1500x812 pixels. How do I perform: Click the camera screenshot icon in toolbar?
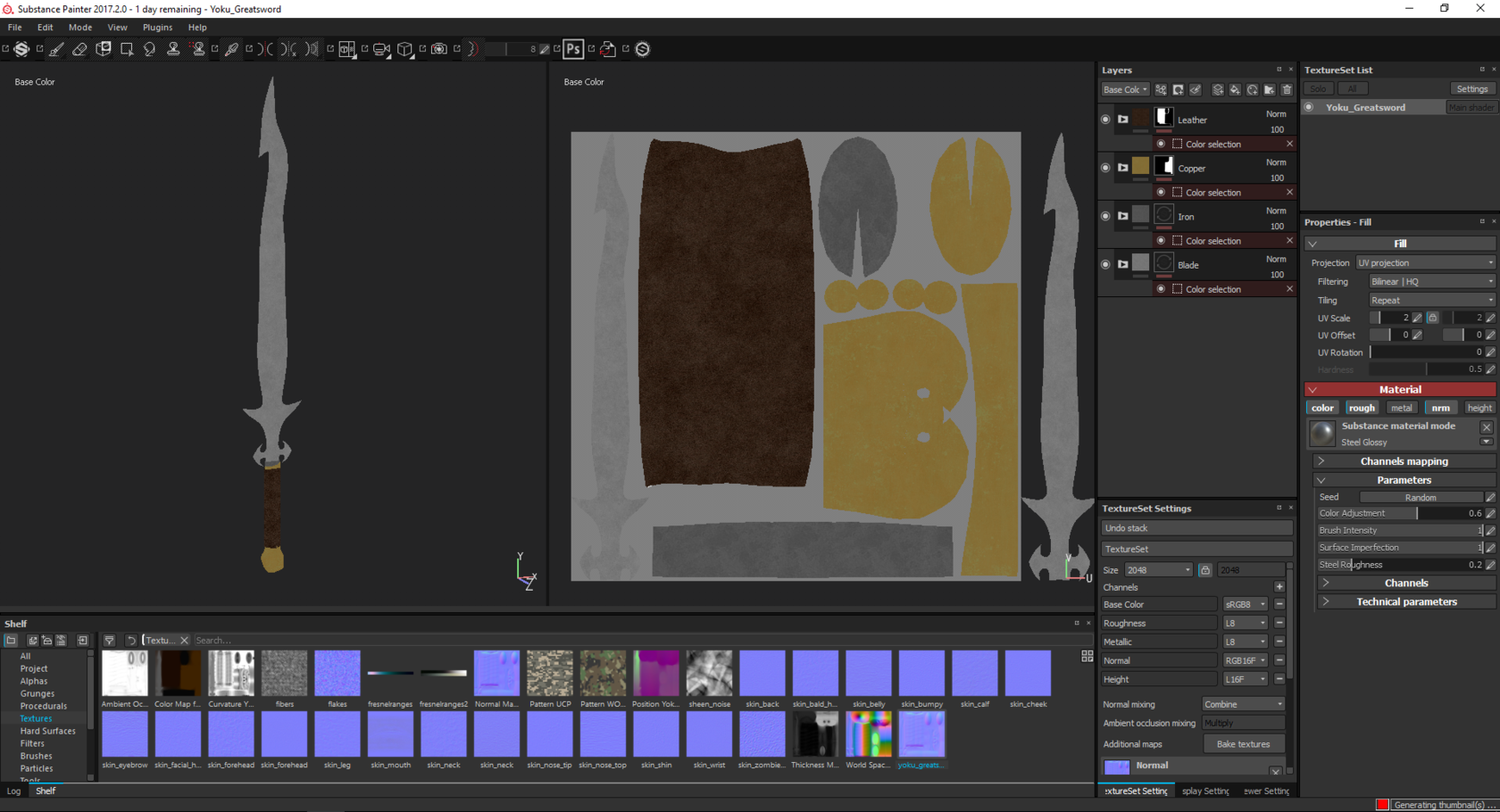[438, 49]
